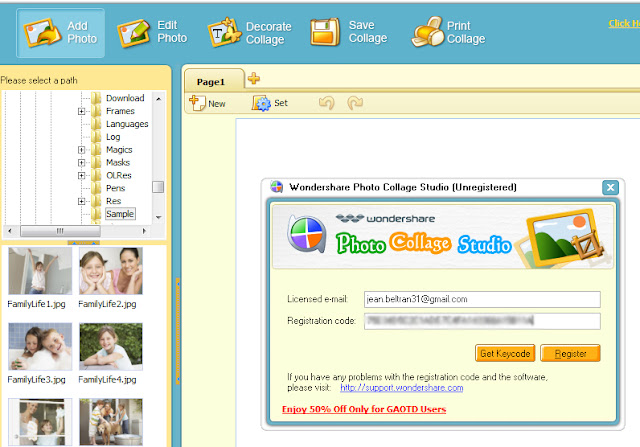
Task: Select the Magics folder
Action: [x=119, y=149]
